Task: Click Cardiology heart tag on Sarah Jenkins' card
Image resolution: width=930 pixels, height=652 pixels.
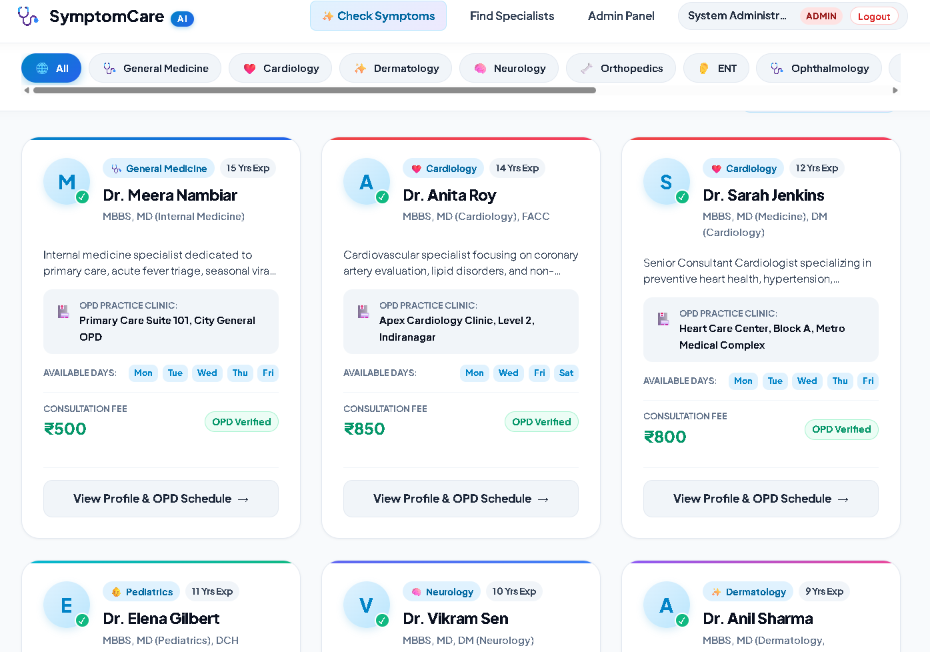Action: (744, 168)
